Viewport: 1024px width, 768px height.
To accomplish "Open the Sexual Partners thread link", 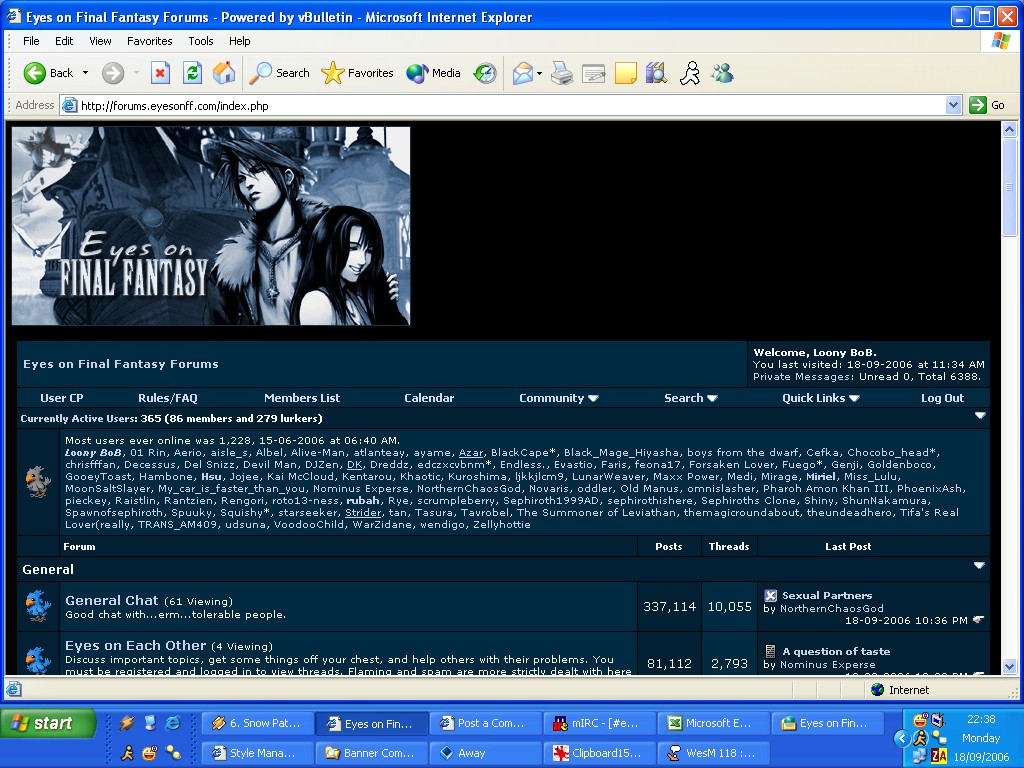I will (827, 595).
